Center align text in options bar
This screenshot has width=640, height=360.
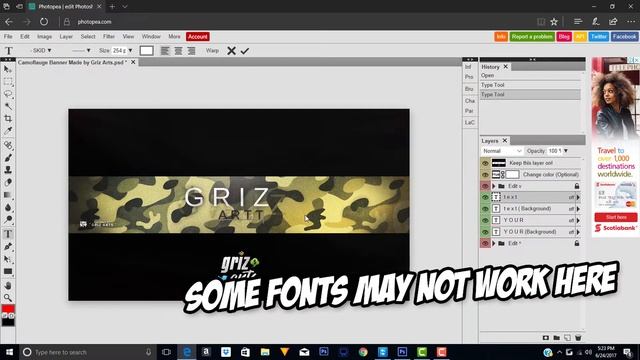(178, 51)
